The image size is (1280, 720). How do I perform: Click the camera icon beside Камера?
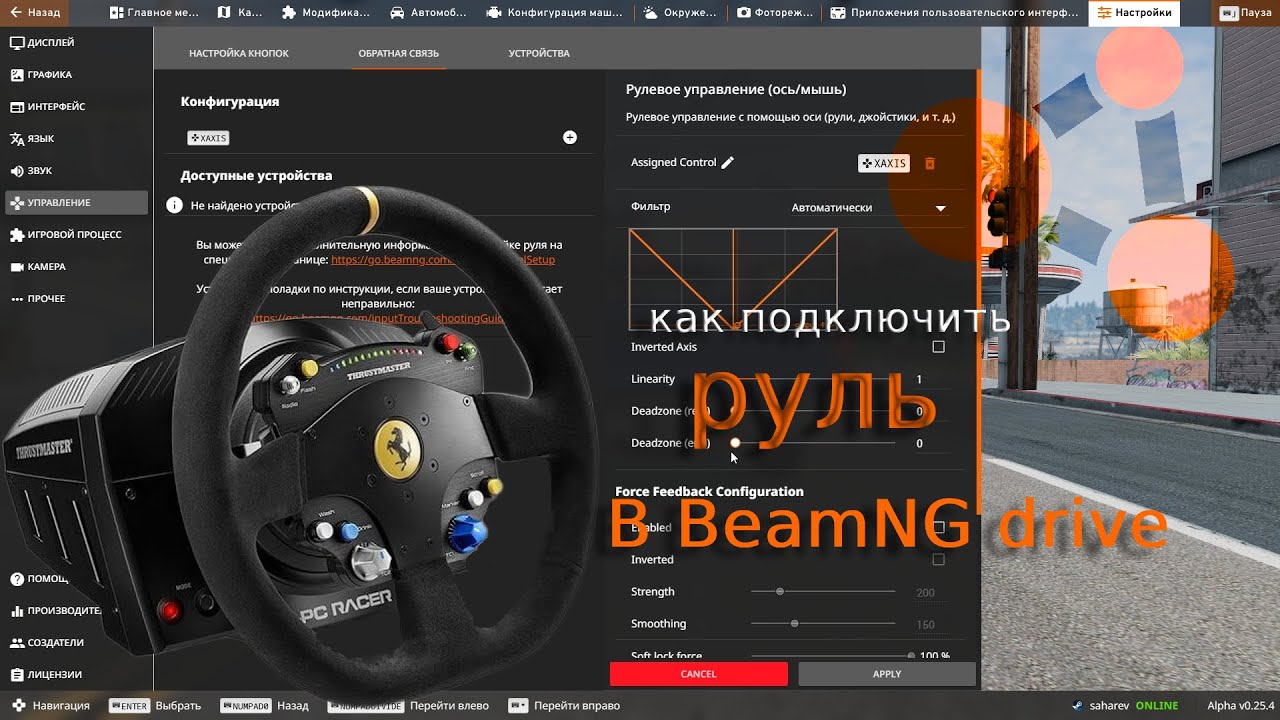17,267
